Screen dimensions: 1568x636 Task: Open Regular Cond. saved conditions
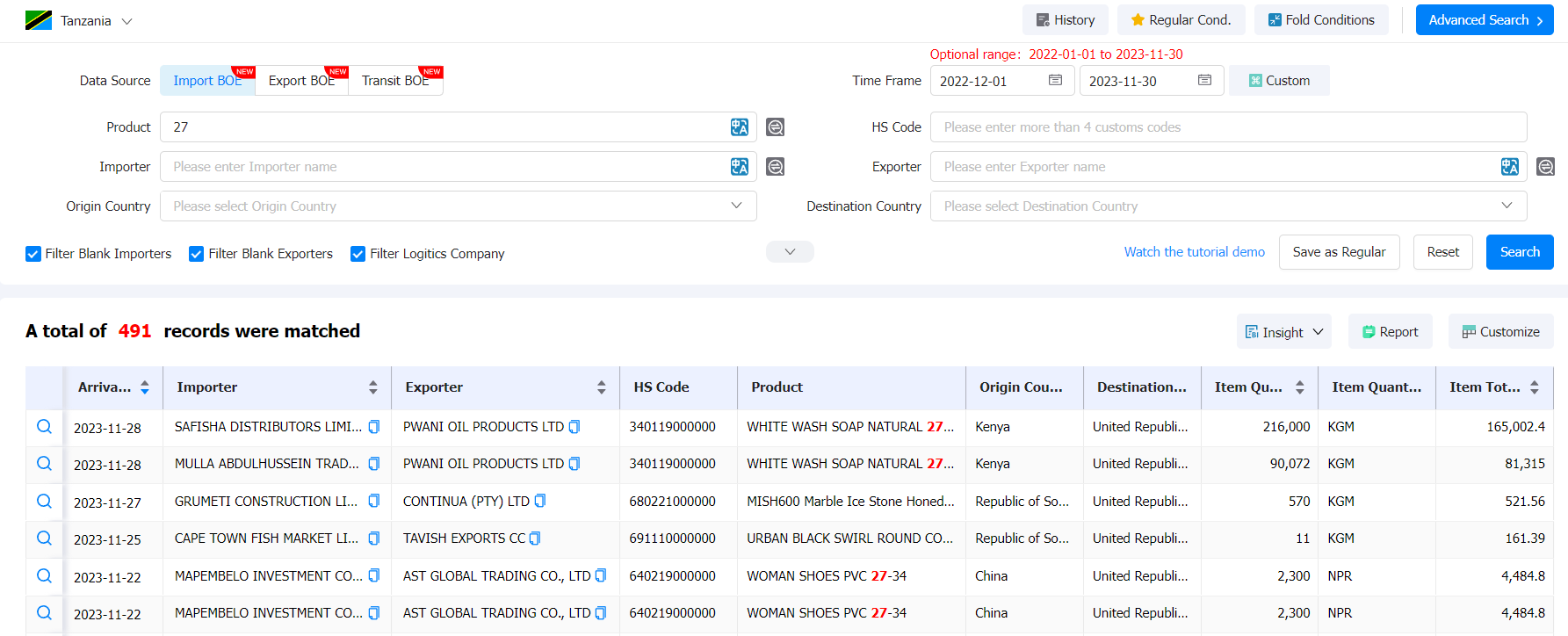point(1181,20)
